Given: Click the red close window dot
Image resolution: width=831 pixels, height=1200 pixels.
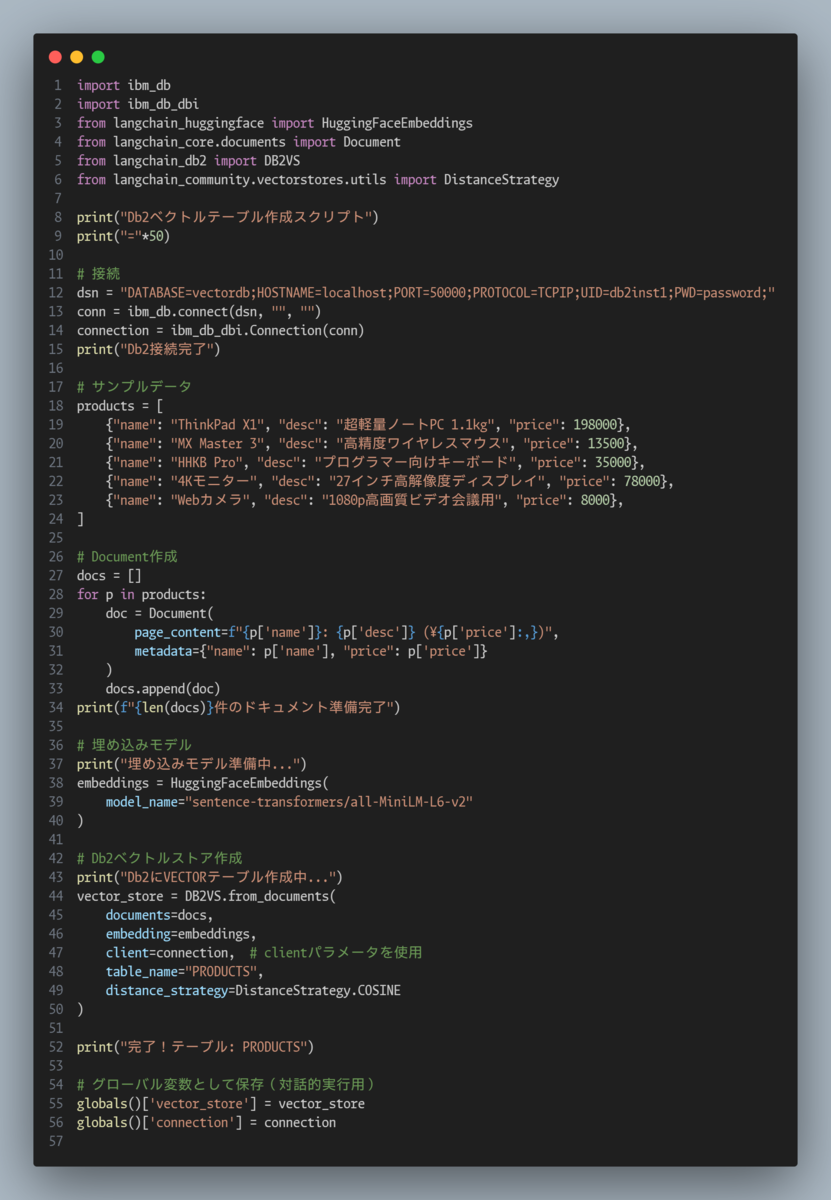Looking at the screenshot, I should [x=55, y=57].
